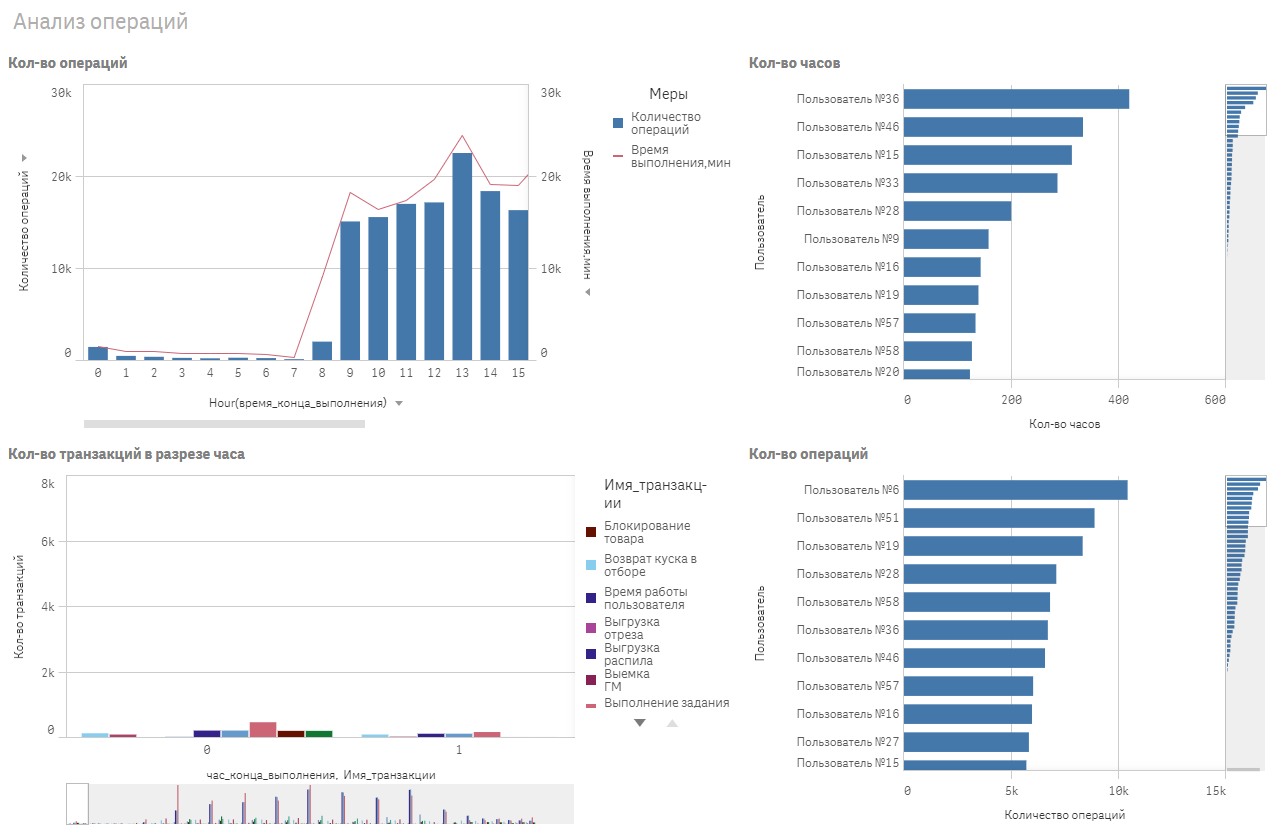Click the blue Количество операций legend swatch
Image resolution: width=1275 pixels, height=834 pixels.
(x=618, y=123)
